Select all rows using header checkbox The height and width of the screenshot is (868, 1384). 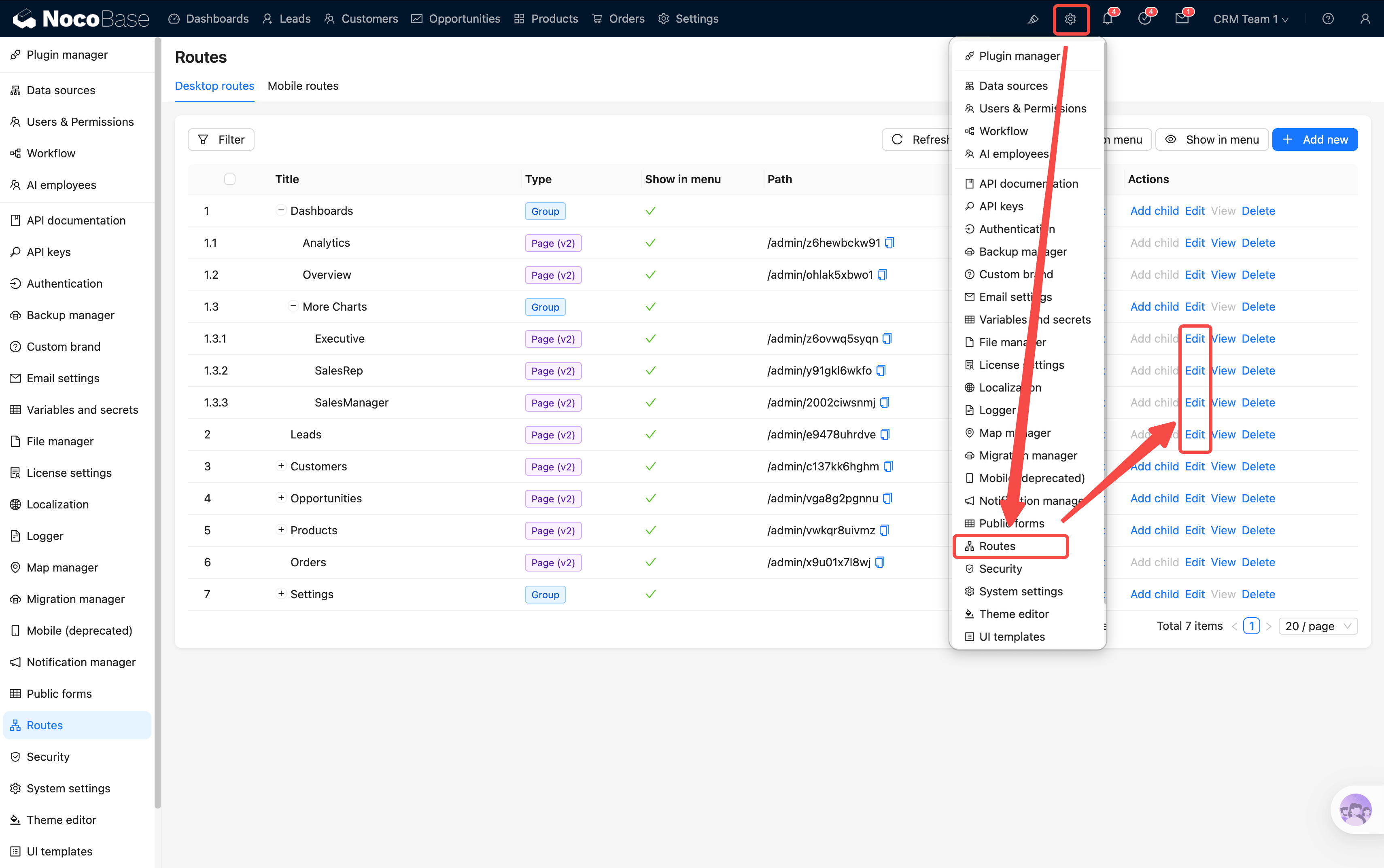coord(230,179)
